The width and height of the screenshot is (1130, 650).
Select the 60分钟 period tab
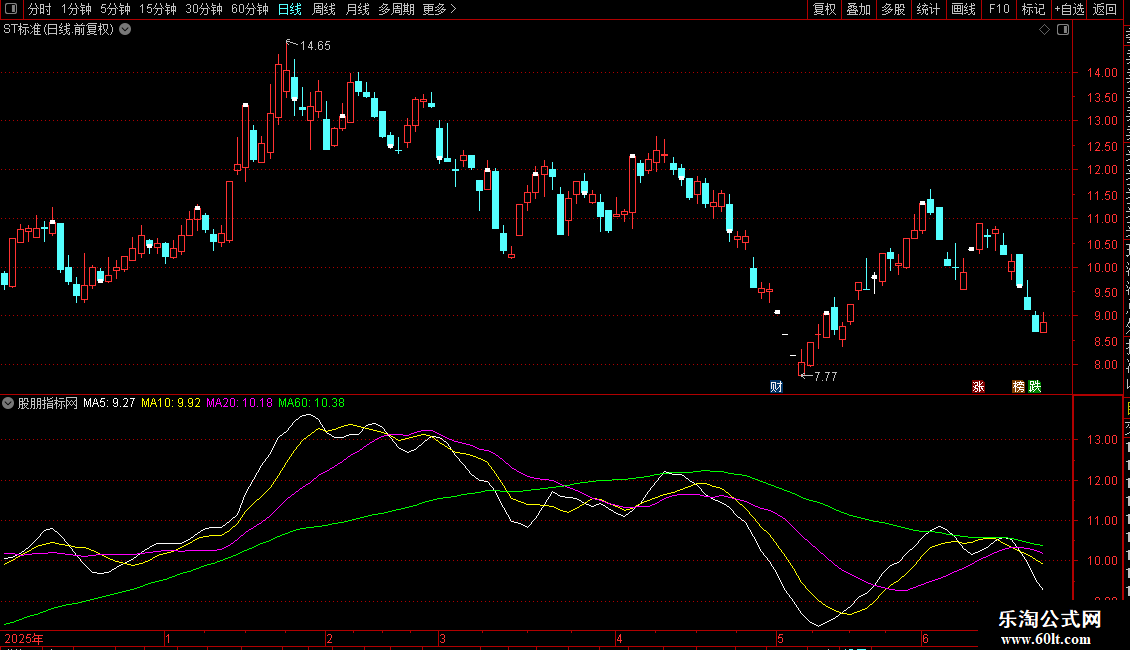click(x=249, y=9)
